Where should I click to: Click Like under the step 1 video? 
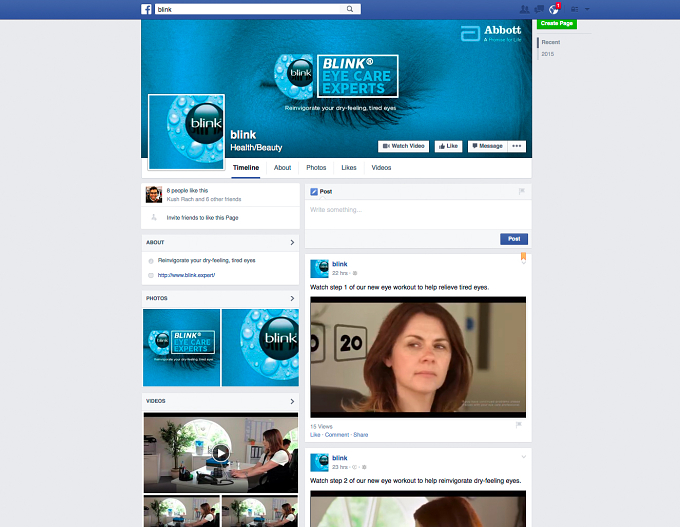point(315,435)
